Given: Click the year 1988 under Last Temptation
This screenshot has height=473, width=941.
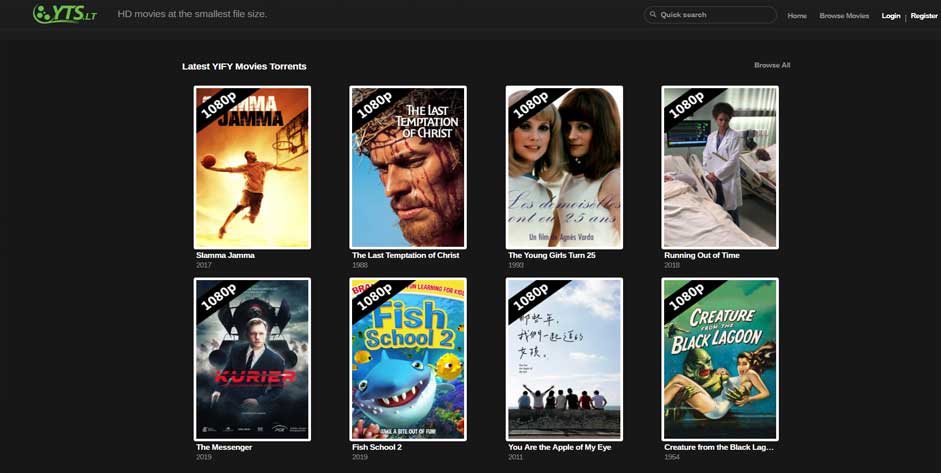Looking at the screenshot, I should pyautogui.click(x=359, y=265).
